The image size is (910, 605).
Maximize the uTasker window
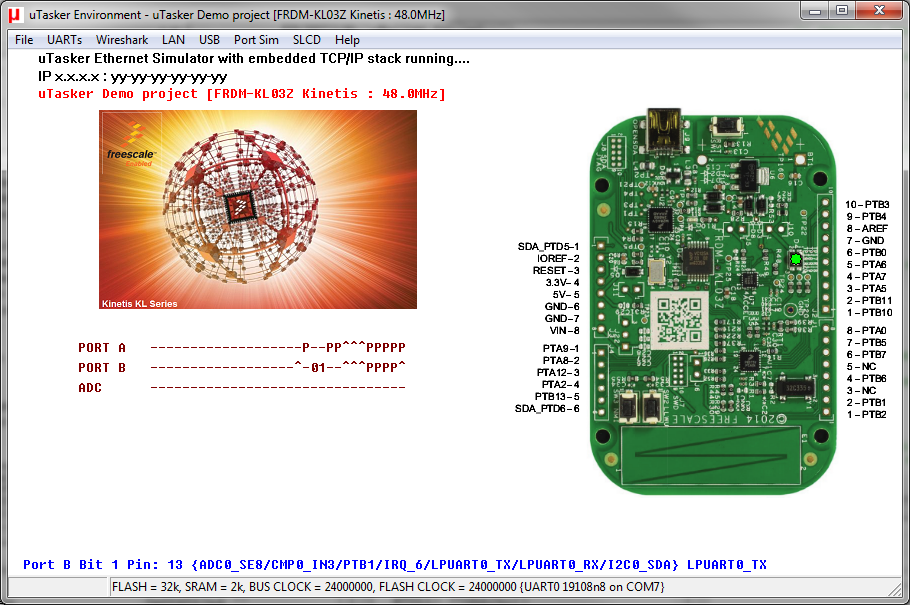click(x=842, y=11)
